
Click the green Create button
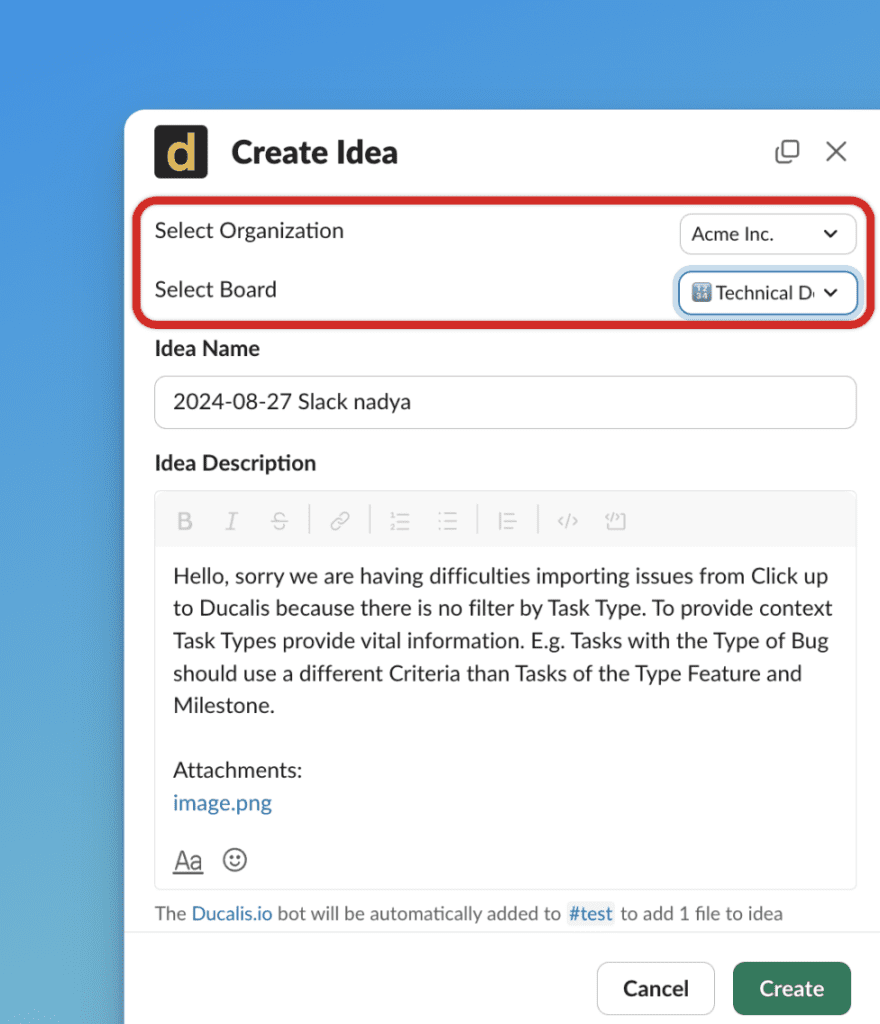point(791,989)
